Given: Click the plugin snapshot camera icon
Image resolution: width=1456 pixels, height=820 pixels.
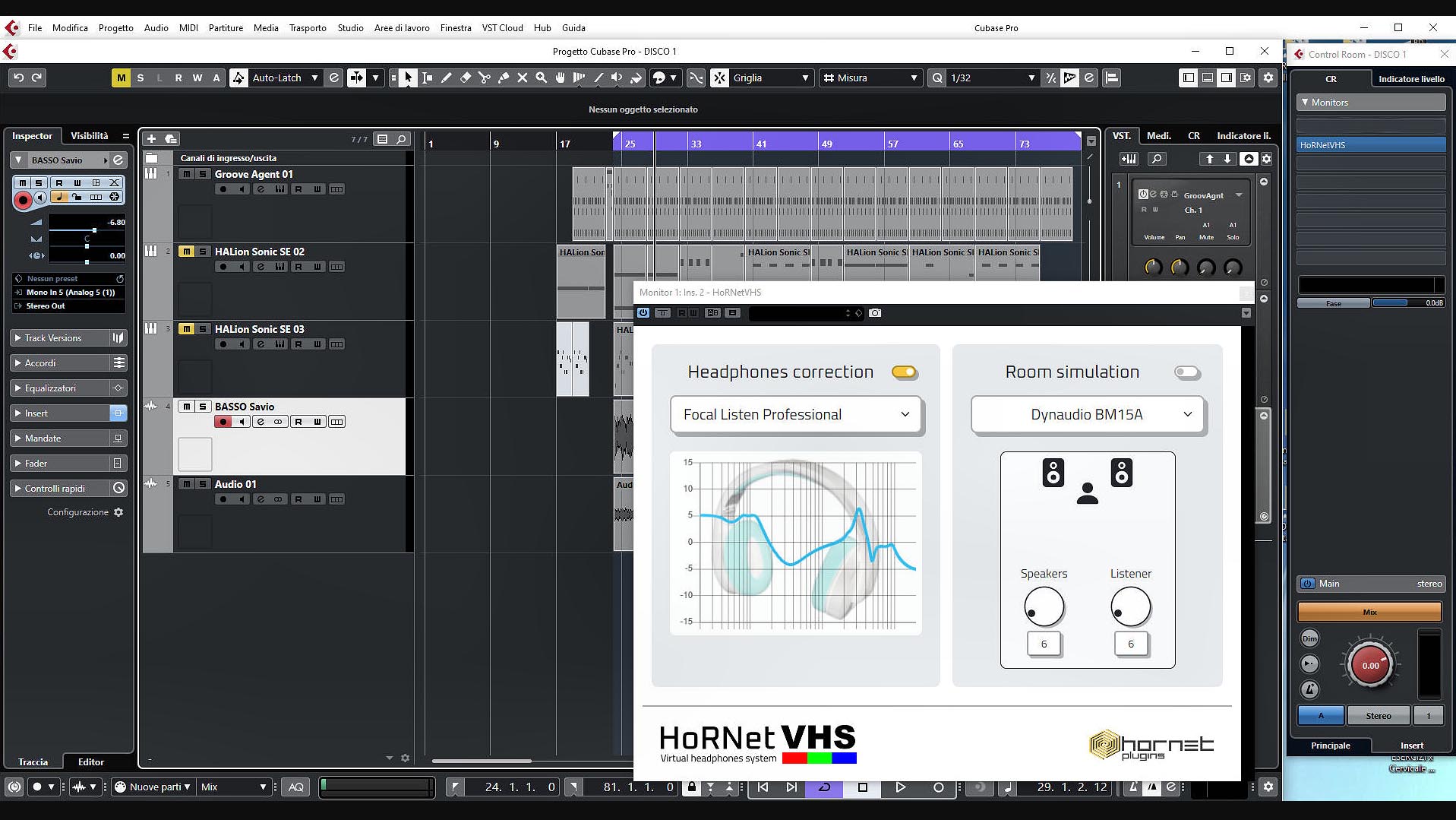Looking at the screenshot, I should click(x=875, y=313).
